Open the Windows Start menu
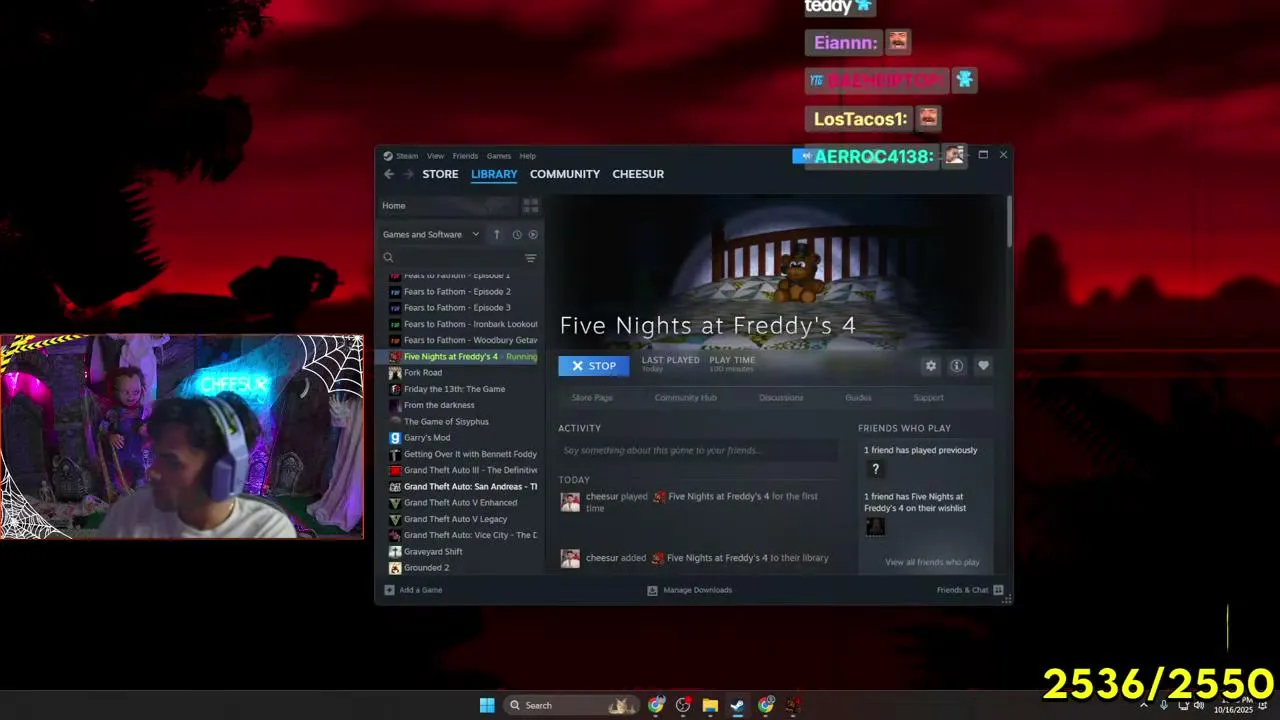1280x720 pixels. 487,705
